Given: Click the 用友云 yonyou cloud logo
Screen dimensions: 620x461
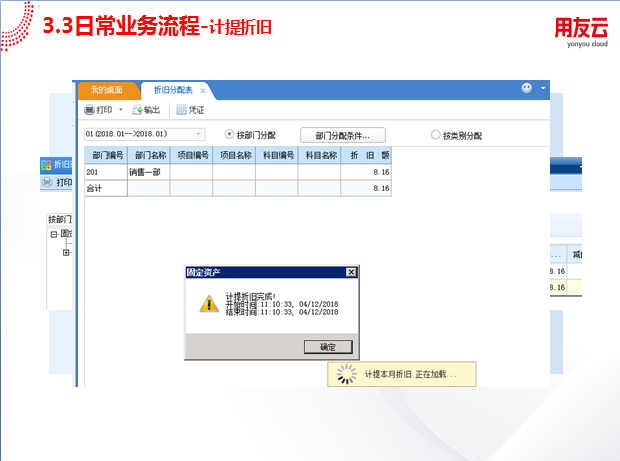Looking at the screenshot, I should click(581, 32).
